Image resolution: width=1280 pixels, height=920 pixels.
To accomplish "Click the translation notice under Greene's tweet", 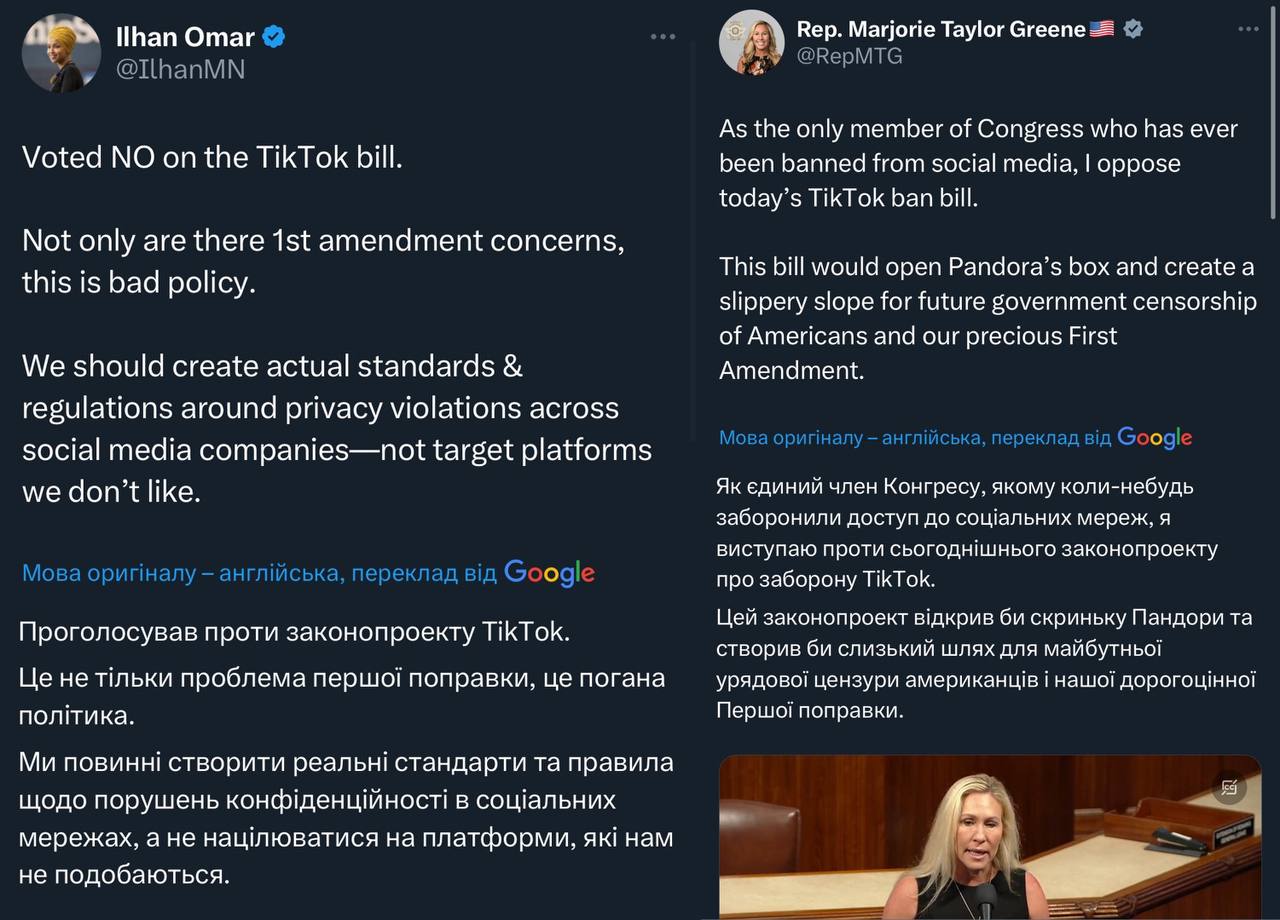I will (914, 437).
